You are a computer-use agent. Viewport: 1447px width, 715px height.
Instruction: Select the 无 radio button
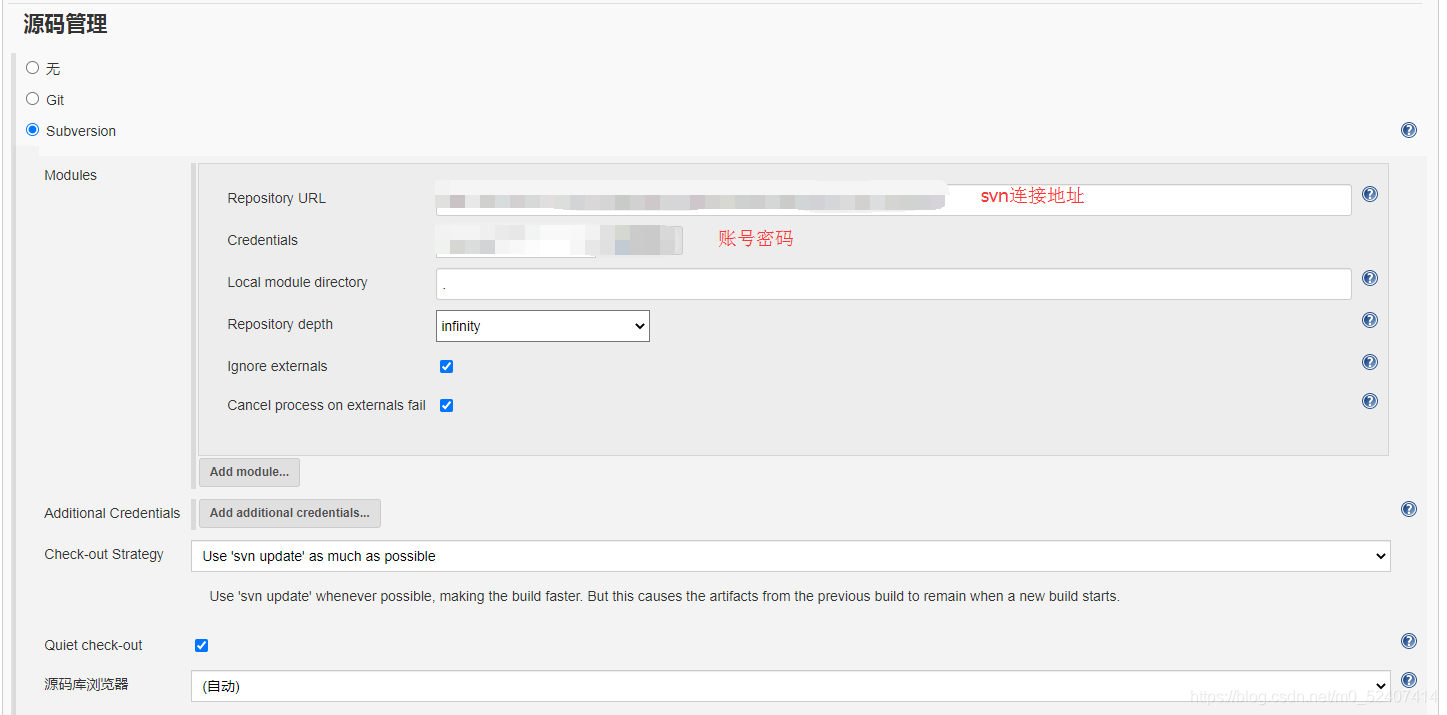coord(33,68)
